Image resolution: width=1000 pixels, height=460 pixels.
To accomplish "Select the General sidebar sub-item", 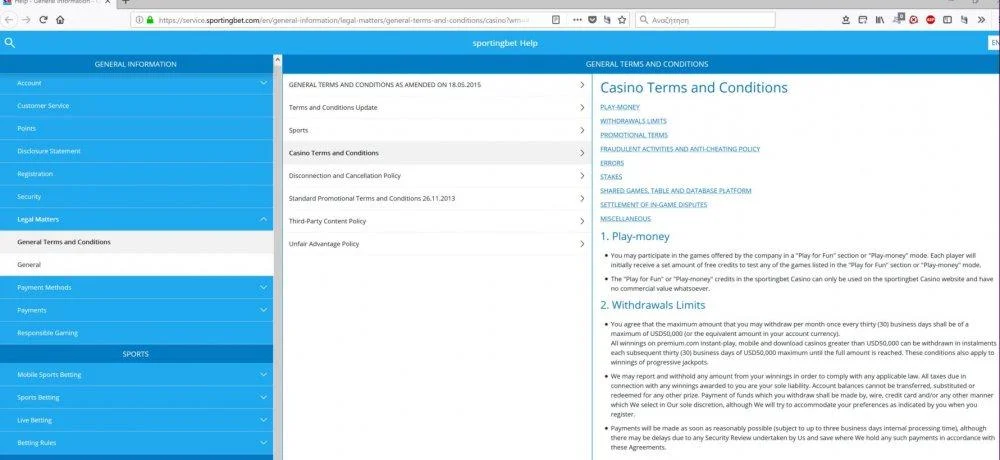I will tap(136, 264).
